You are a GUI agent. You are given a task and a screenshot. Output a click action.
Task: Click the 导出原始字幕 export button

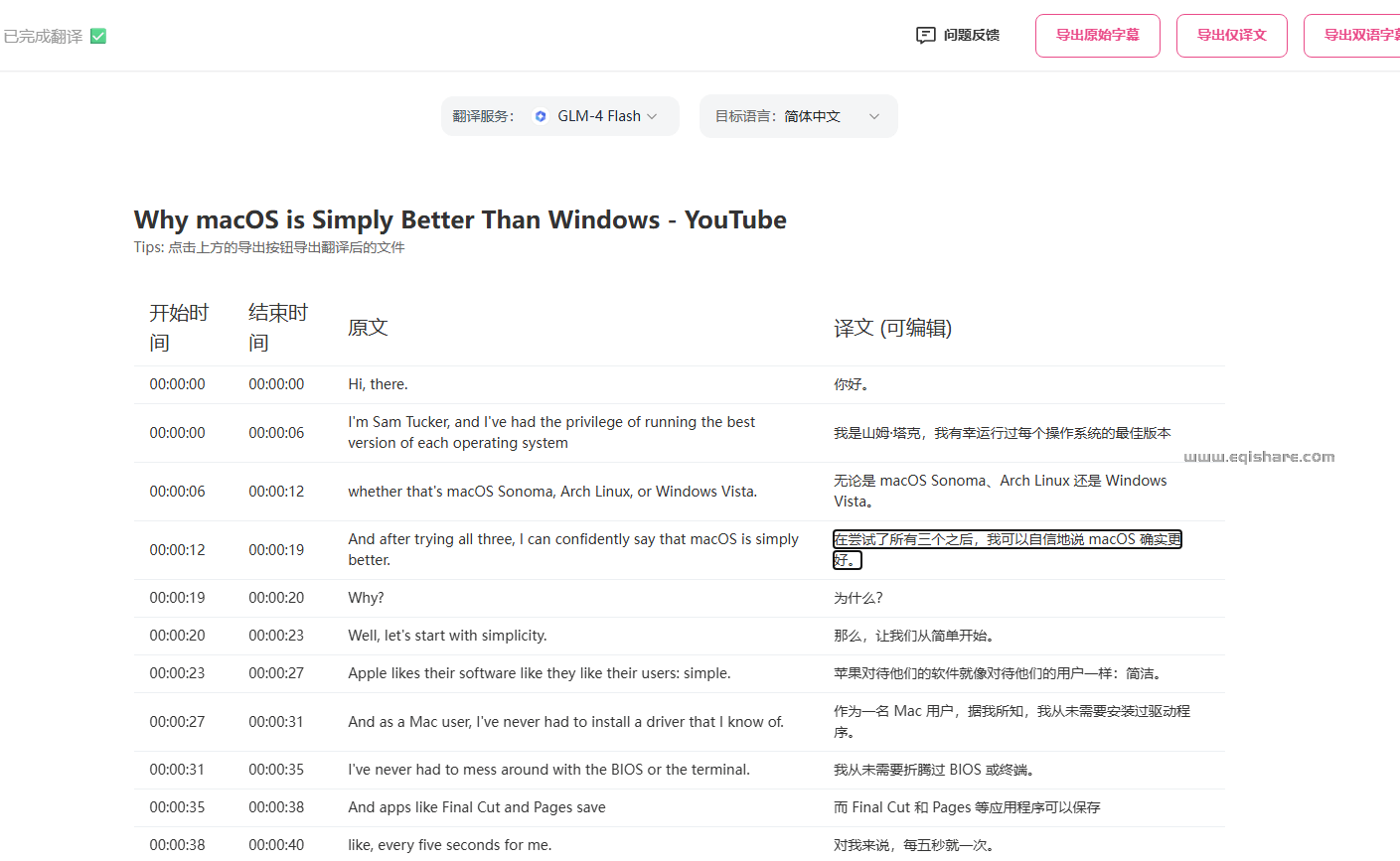(1097, 35)
